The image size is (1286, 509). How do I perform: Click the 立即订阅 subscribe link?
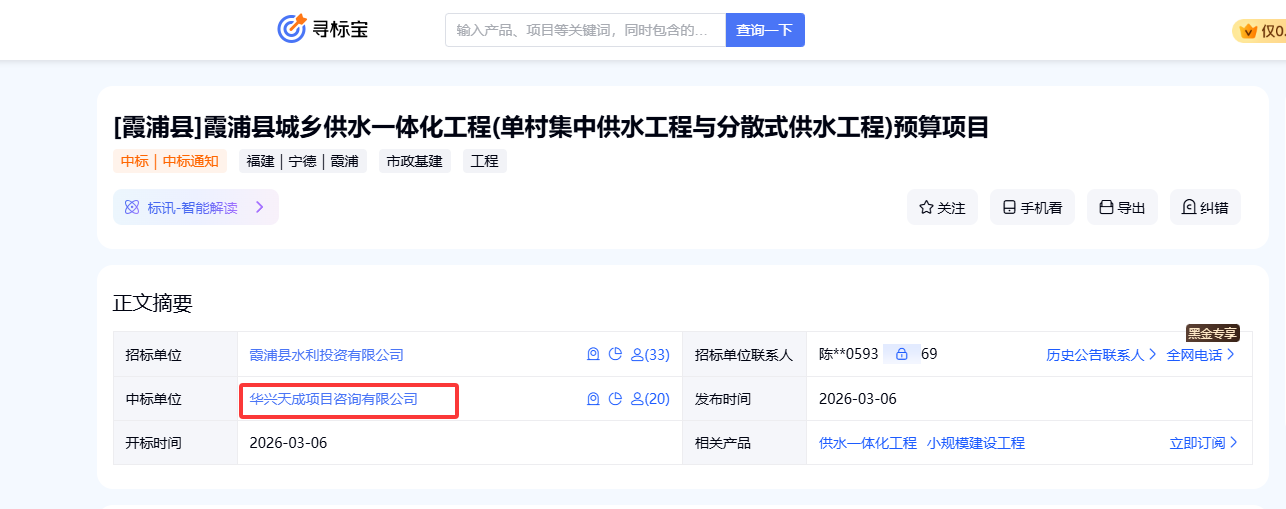1204,443
